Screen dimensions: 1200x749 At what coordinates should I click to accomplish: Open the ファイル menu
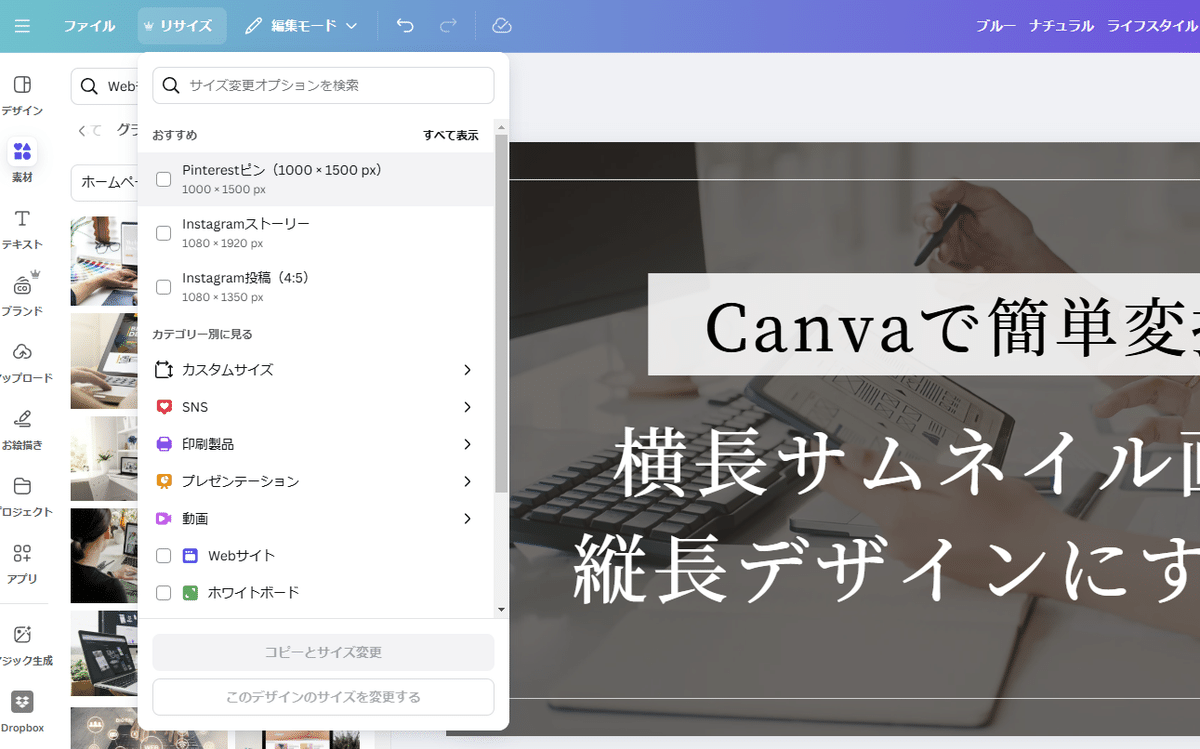coord(90,26)
